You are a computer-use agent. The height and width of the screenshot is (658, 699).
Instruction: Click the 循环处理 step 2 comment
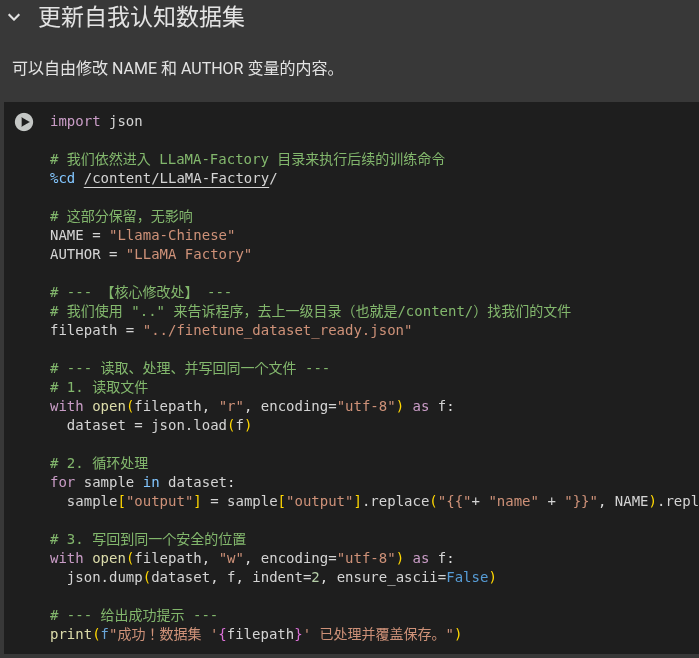tap(99, 463)
